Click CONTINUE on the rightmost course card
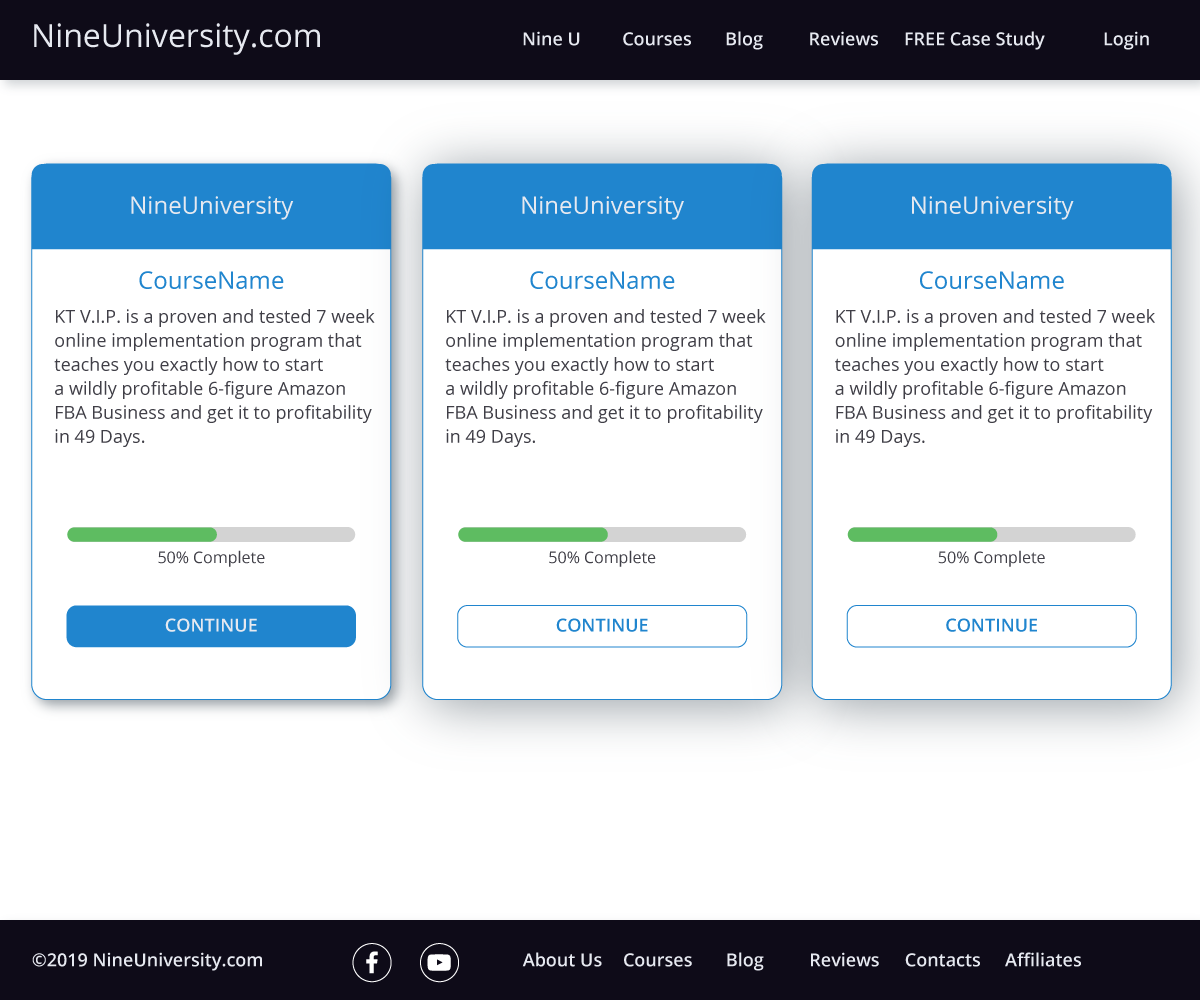 pos(992,626)
